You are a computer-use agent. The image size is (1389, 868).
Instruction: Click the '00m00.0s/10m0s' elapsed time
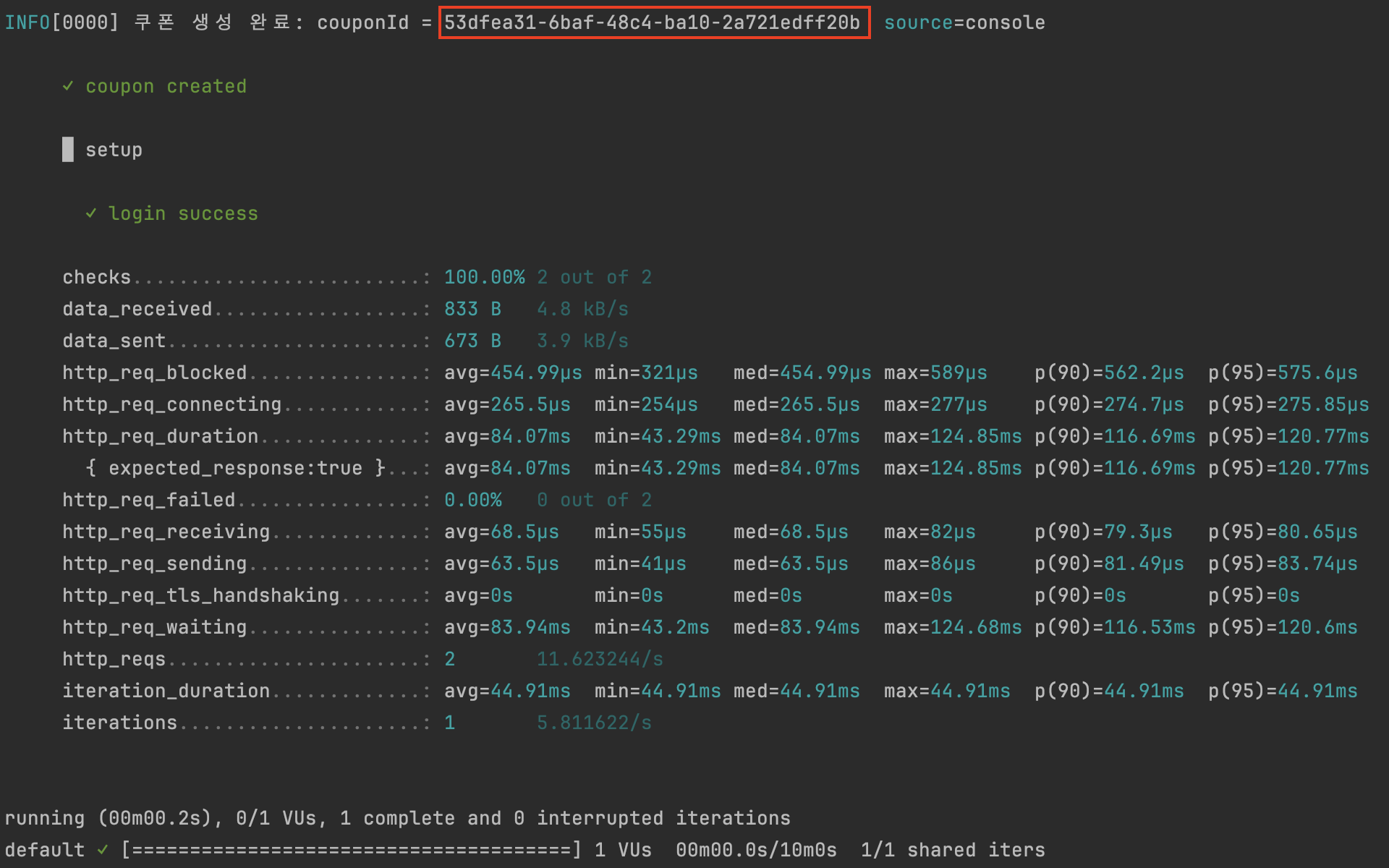pyautogui.click(x=756, y=850)
